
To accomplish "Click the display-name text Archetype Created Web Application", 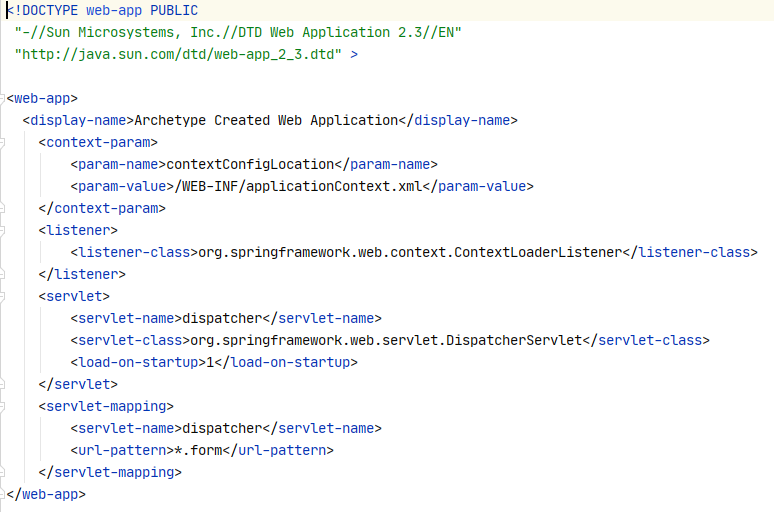I will [266, 120].
